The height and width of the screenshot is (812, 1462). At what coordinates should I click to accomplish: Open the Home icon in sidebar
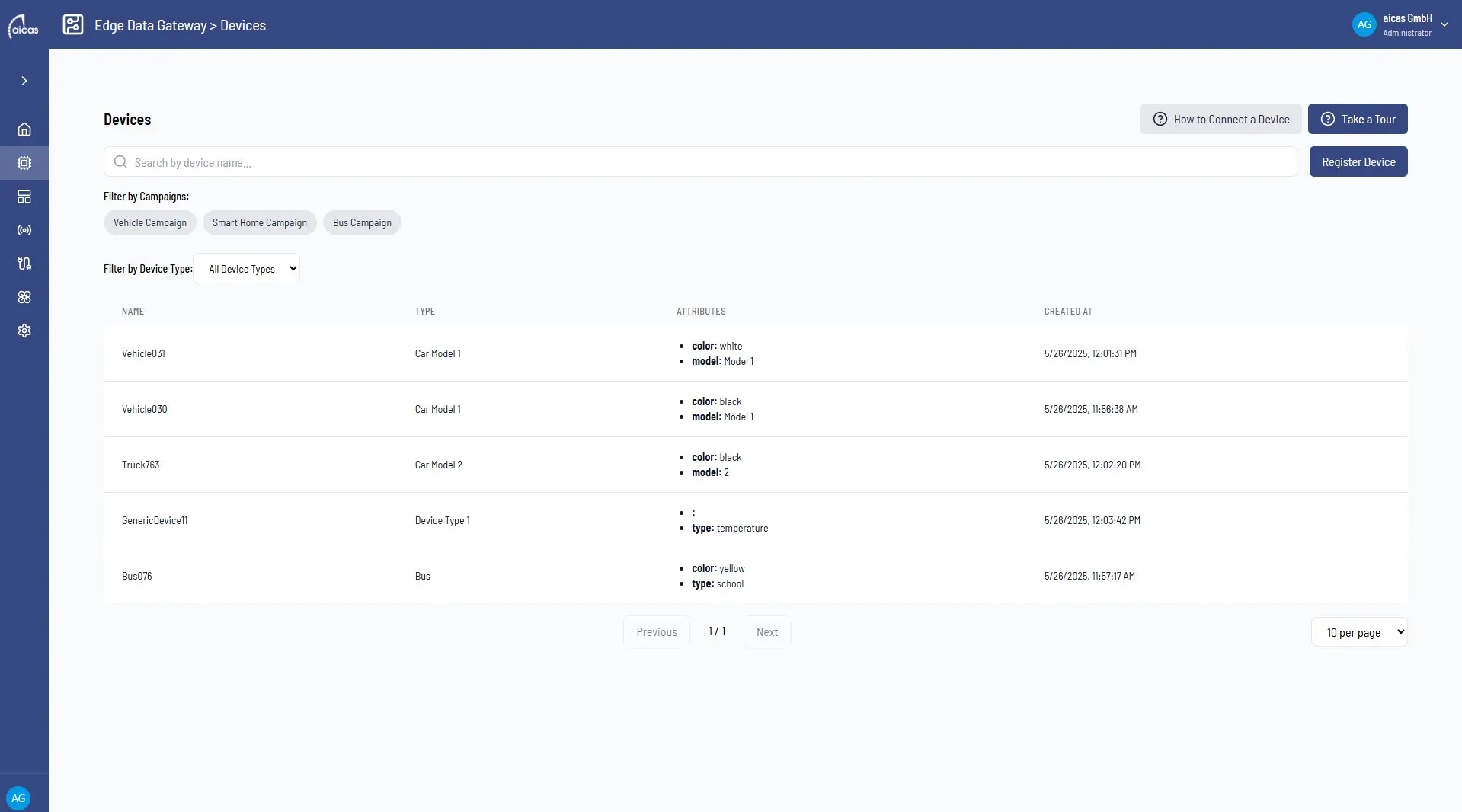point(24,129)
